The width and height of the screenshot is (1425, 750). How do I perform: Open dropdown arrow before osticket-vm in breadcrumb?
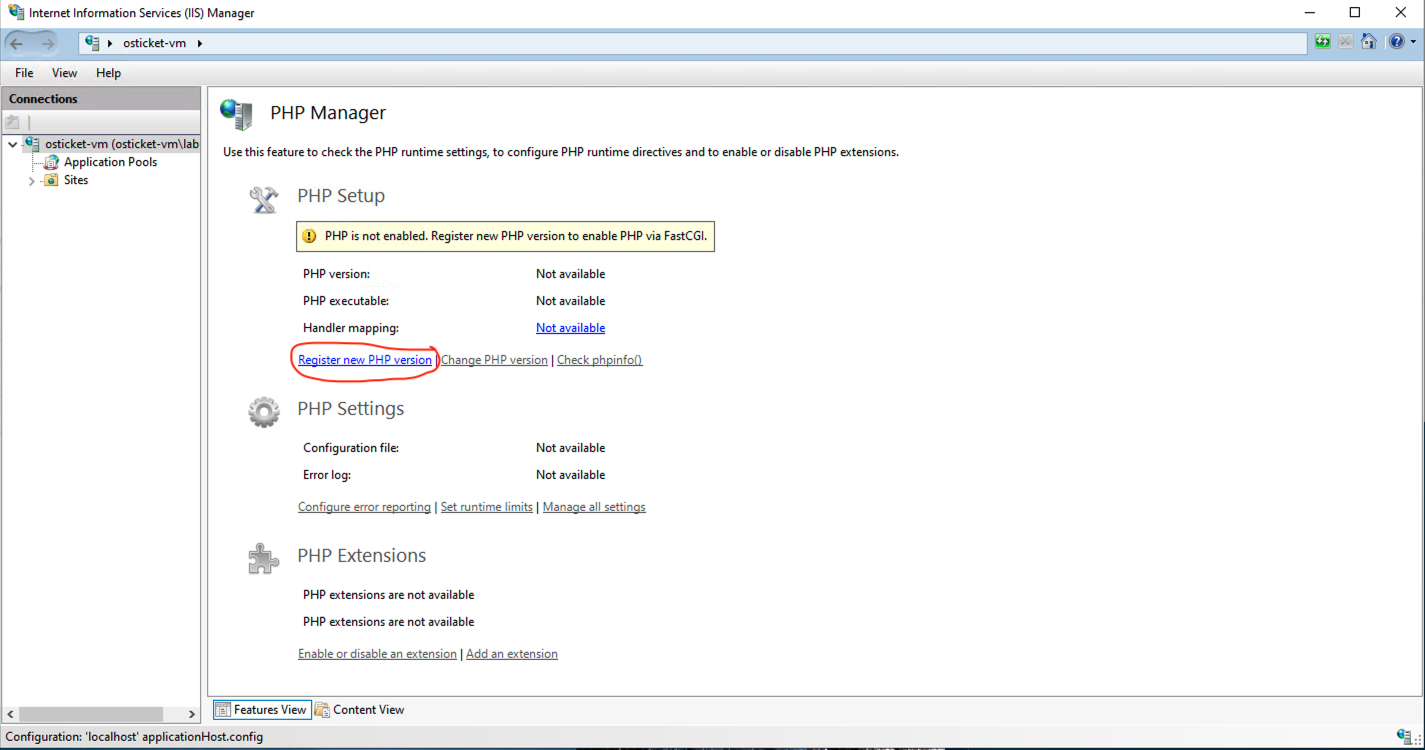pyautogui.click(x=110, y=43)
